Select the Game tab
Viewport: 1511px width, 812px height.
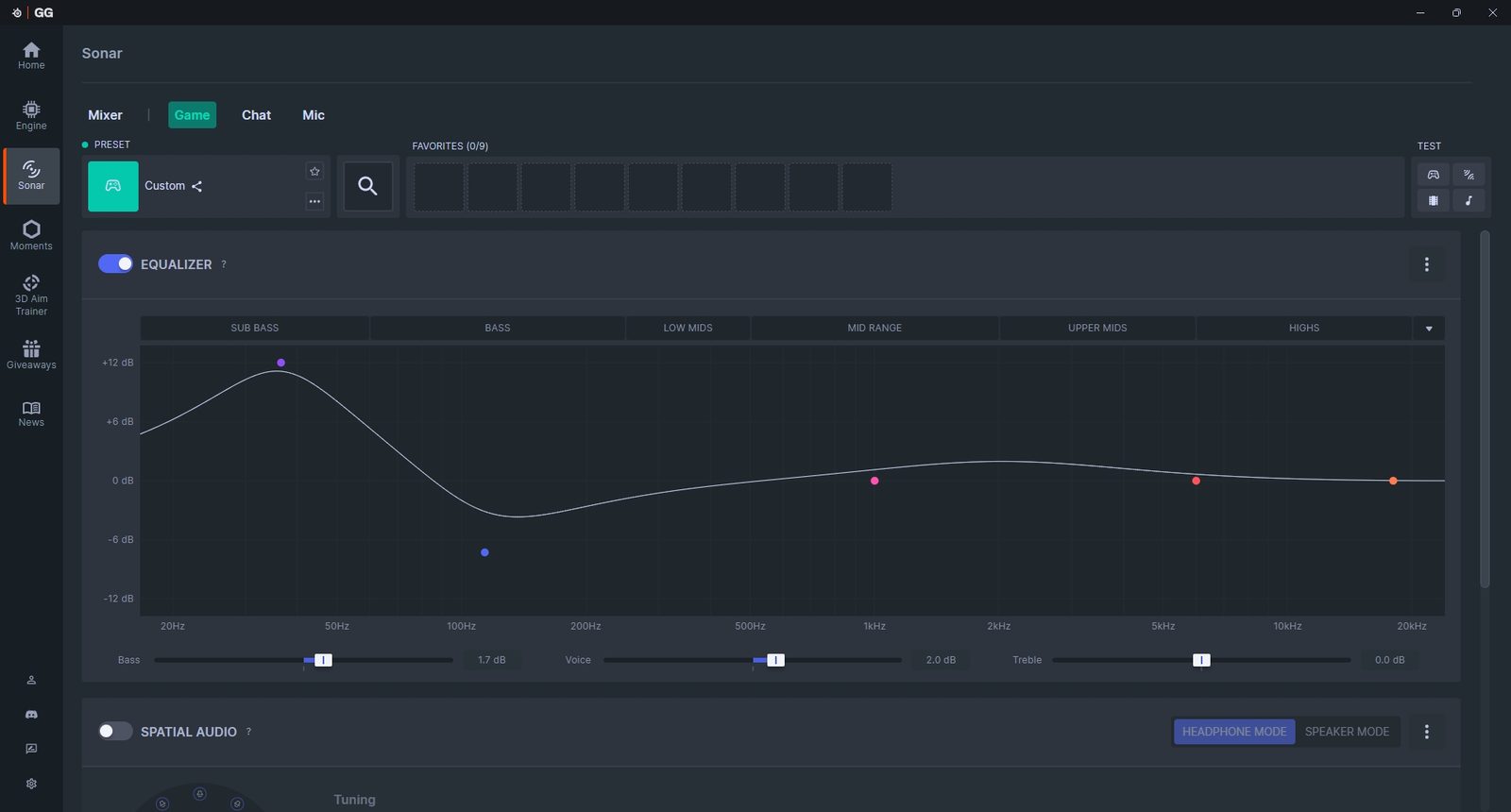point(192,115)
